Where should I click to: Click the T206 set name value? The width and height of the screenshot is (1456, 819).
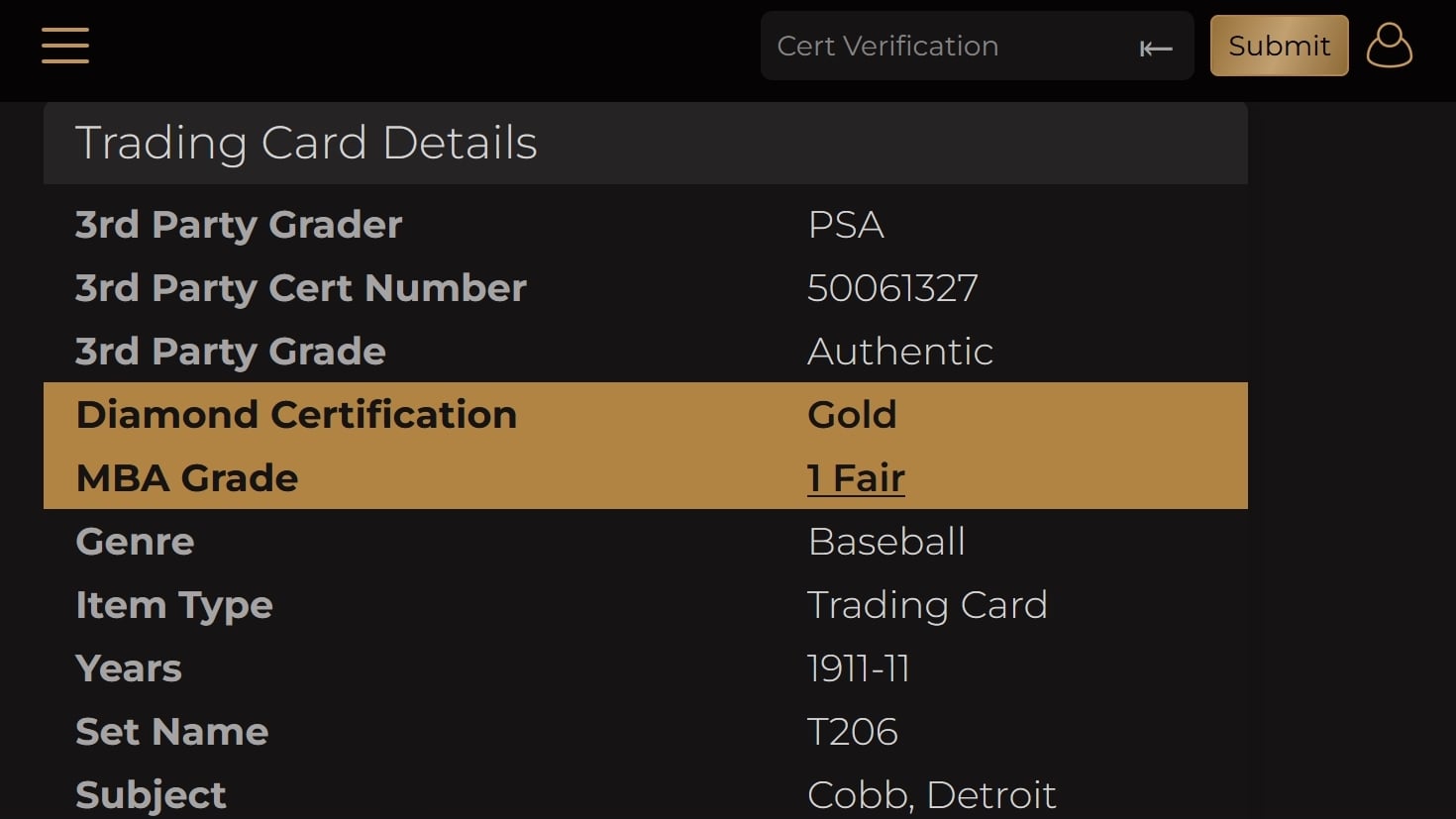[x=853, y=732]
